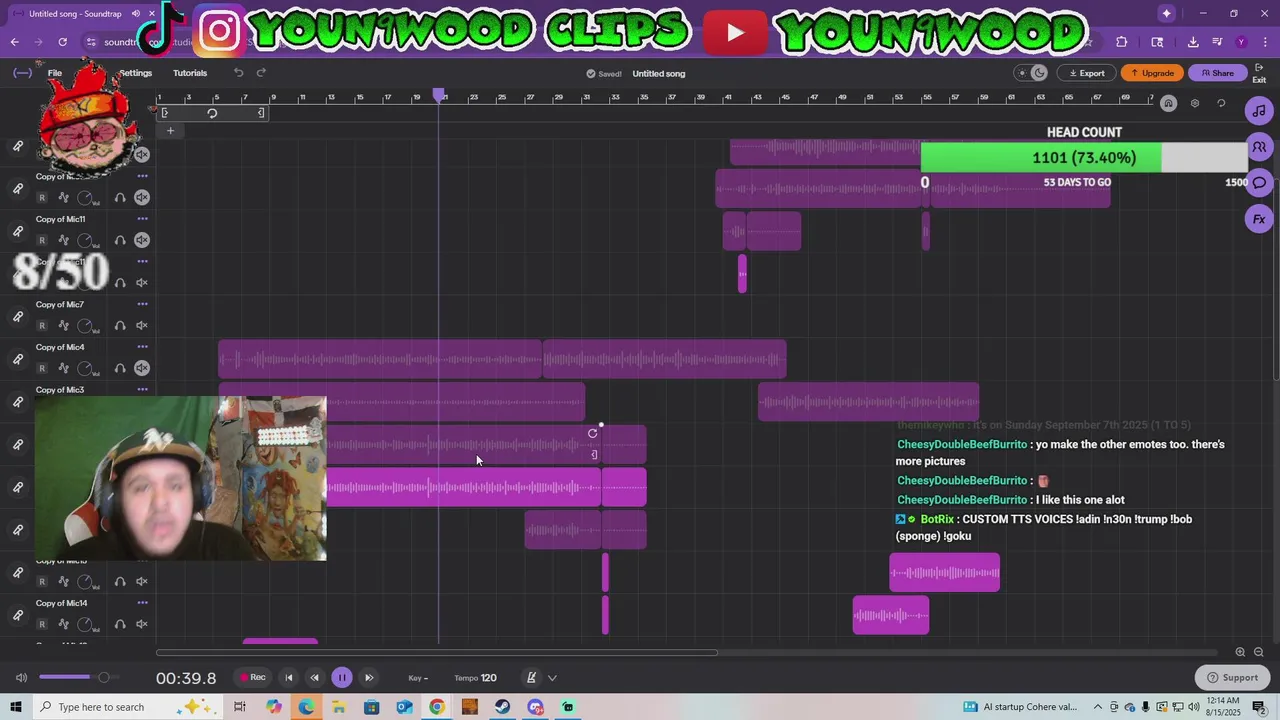
Task: Click the Copy of Mic4 track type icon
Action: 18,359
